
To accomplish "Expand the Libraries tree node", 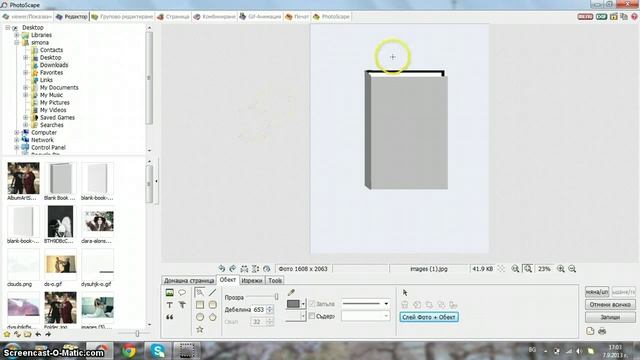I will (17, 35).
